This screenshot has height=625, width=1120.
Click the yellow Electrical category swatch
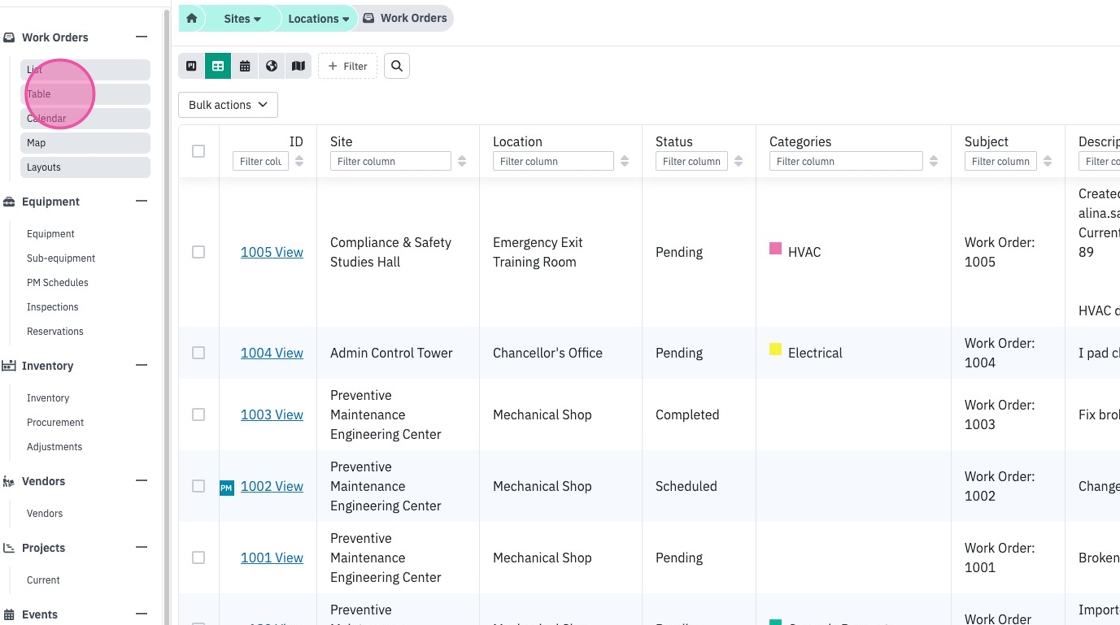click(x=775, y=349)
